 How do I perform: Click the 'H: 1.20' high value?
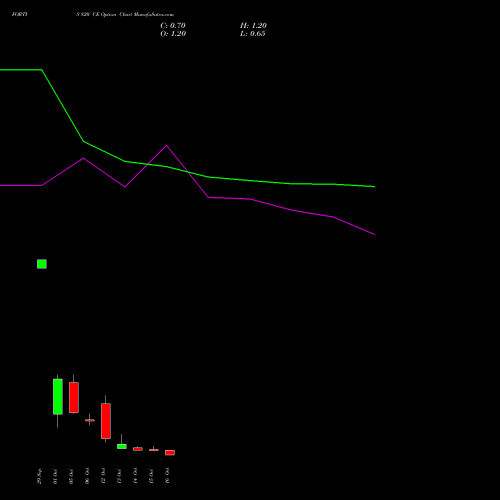click(x=253, y=25)
